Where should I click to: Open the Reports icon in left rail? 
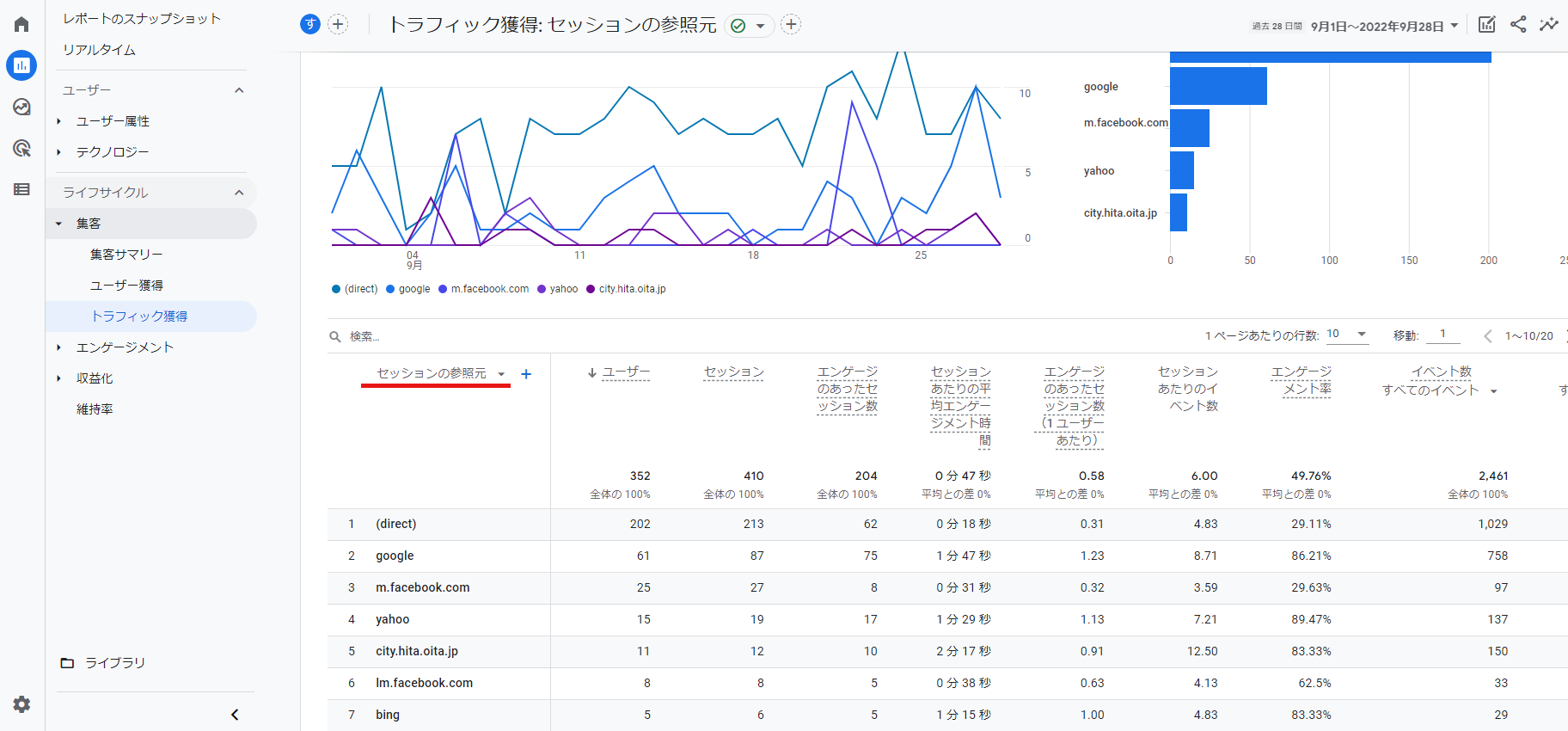tap(21, 65)
